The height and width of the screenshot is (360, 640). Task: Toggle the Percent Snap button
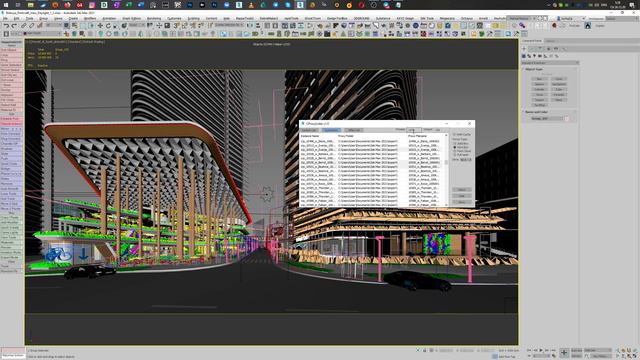192,25
